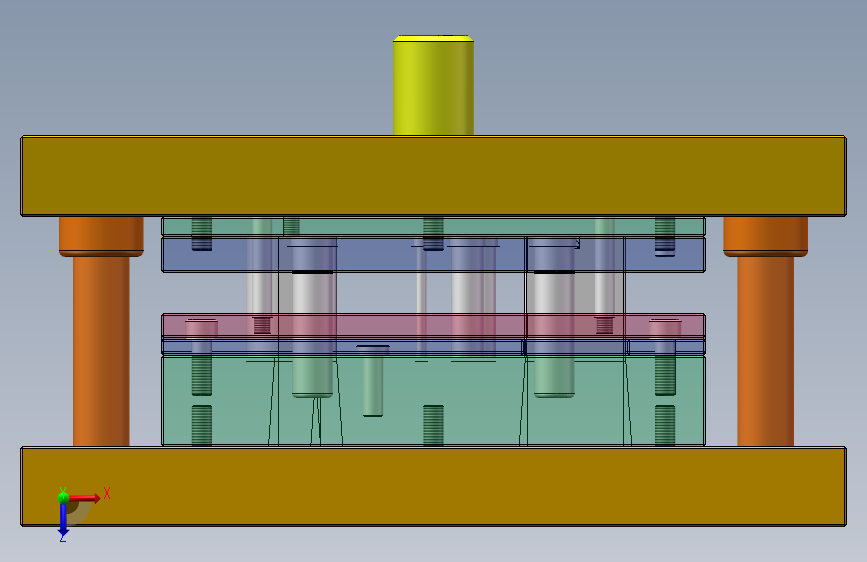This screenshot has width=867, height=562.
Task: Select the left orange guide bushing collar
Action: pyautogui.click(x=101, y=236)
